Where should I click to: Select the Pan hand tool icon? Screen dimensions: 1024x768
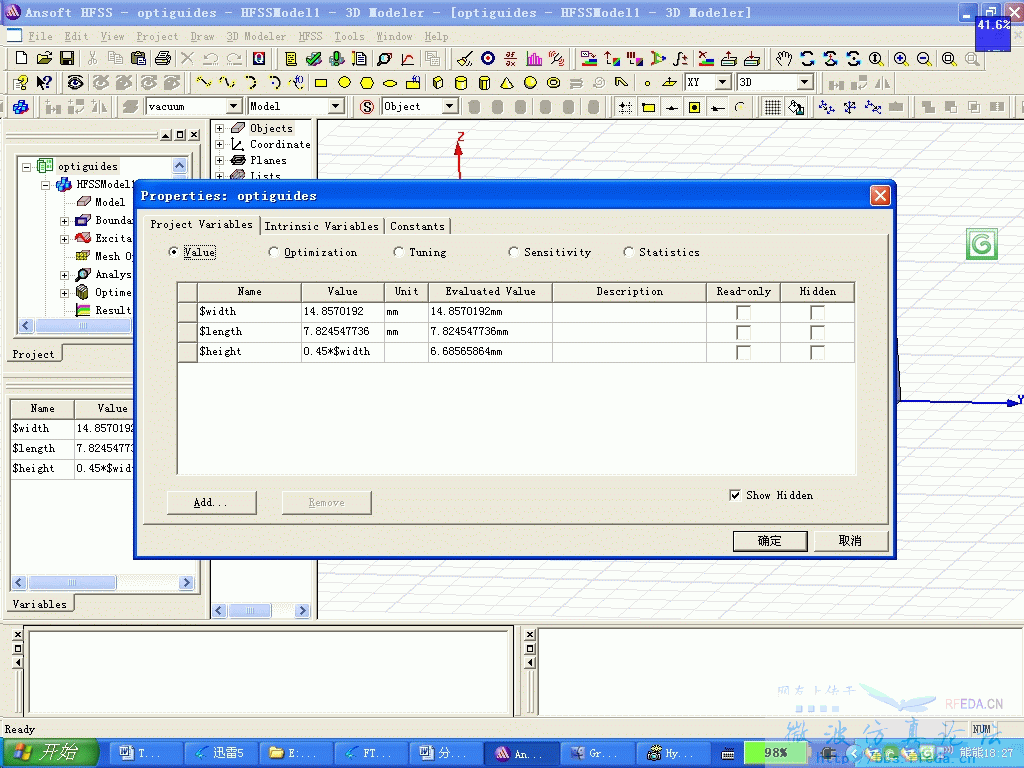click(784, 59)
